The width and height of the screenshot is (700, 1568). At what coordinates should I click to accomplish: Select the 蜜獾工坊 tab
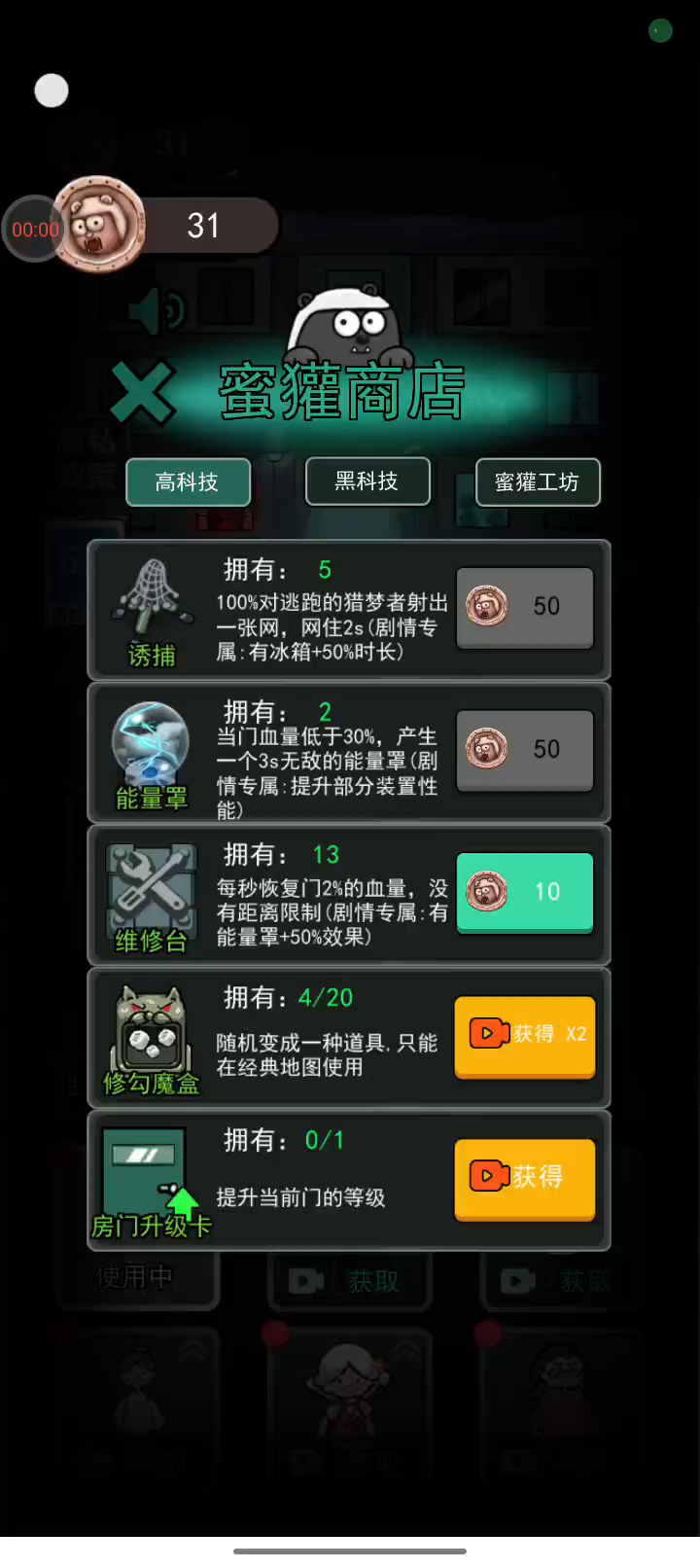pyautogui.click(x=538, y=482)
